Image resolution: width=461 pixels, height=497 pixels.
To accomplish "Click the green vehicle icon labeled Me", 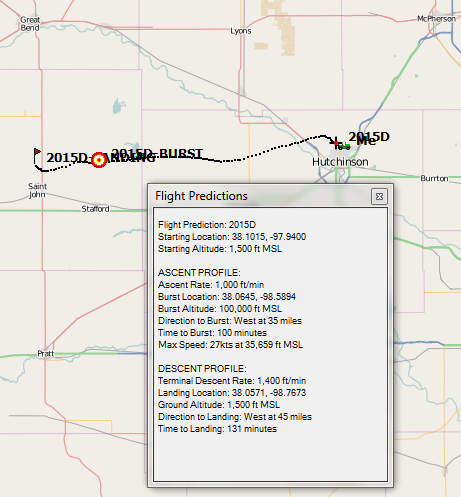I will (345, 146).
